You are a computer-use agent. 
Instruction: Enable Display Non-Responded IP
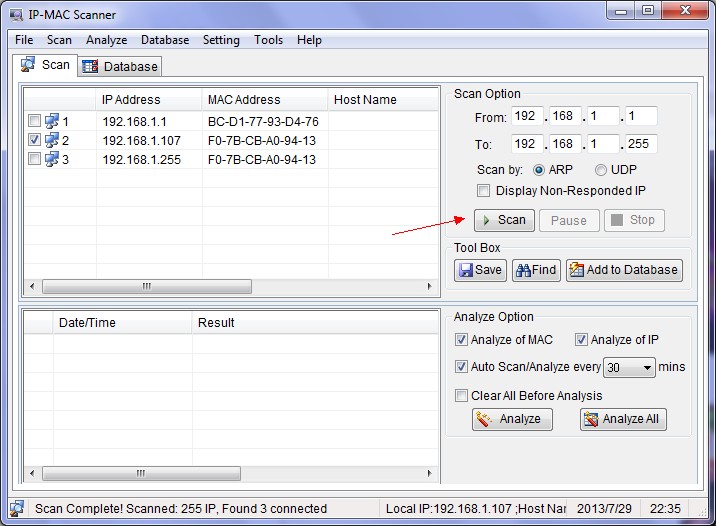483,190
